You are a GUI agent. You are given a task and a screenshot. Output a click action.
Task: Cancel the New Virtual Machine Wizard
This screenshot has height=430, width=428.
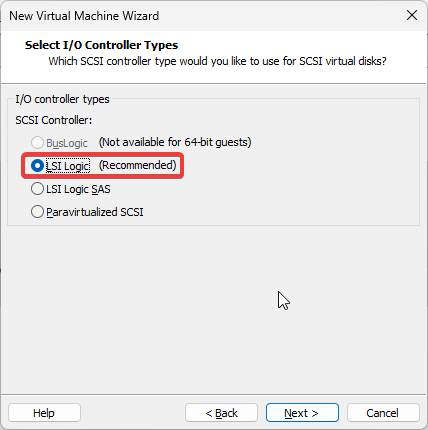coord(383,413)
